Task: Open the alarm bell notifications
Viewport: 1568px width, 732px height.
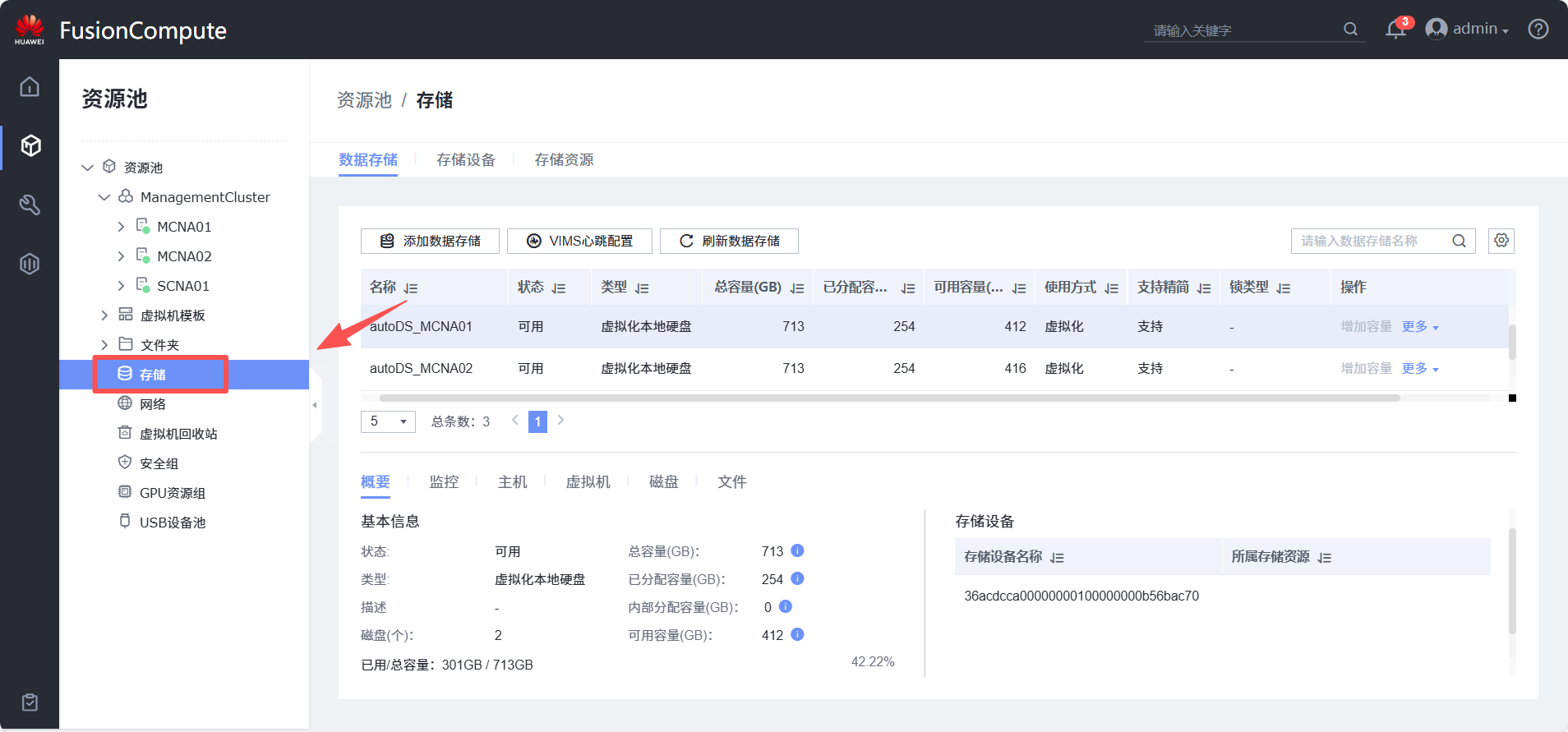Action: coord(1395,30)
